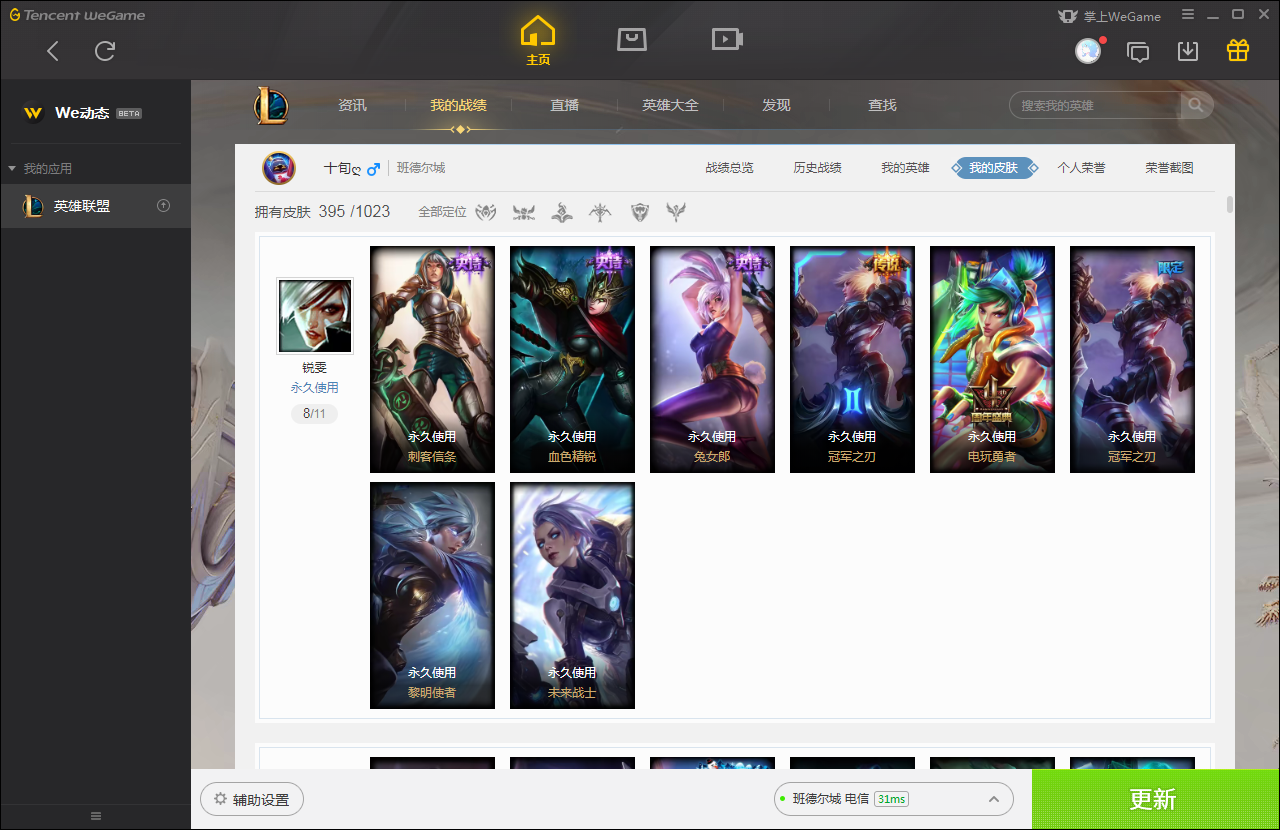The width and height of the screenshot is (1280, 830).
Task: Switch to the 英雄大全 tab
Action: pyautogui.click(x=670, y=105)
